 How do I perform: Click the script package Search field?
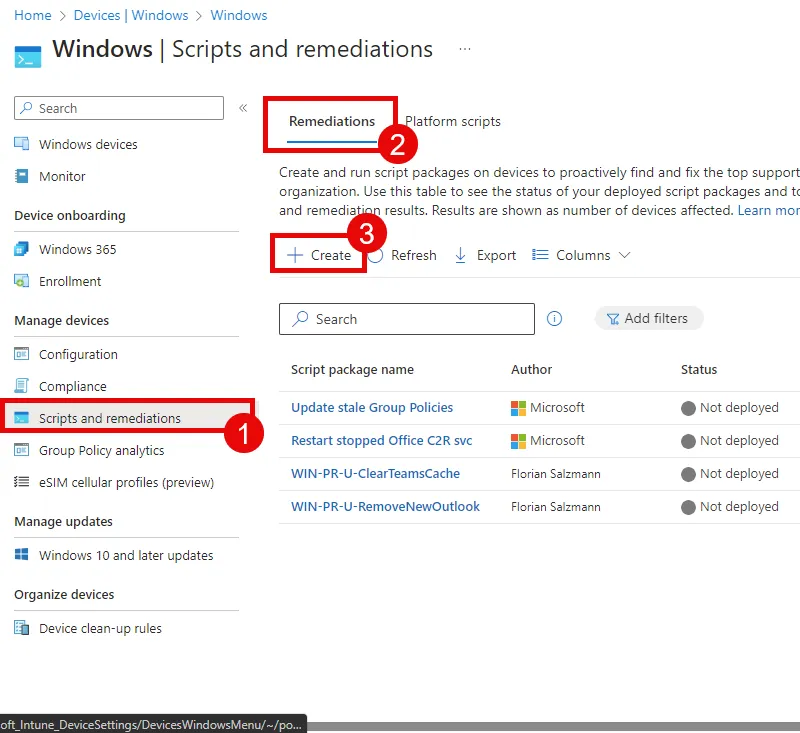[407, 319]
